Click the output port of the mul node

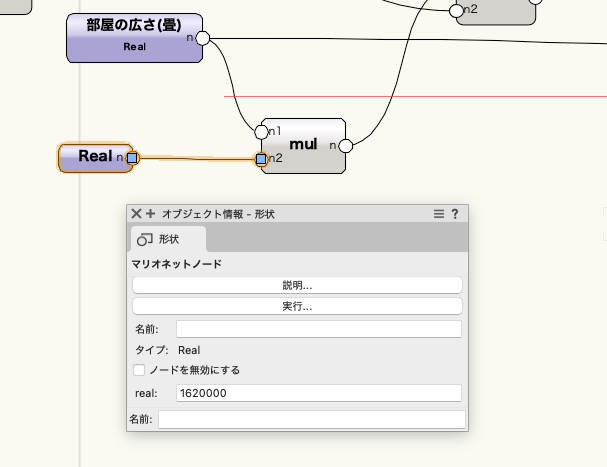(x=346, y=145)
